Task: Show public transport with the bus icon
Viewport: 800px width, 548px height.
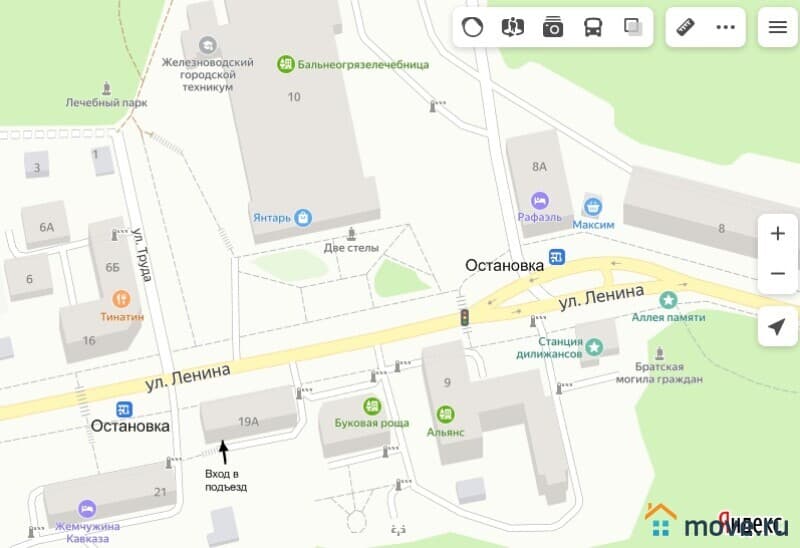Action: pos(593,27)
